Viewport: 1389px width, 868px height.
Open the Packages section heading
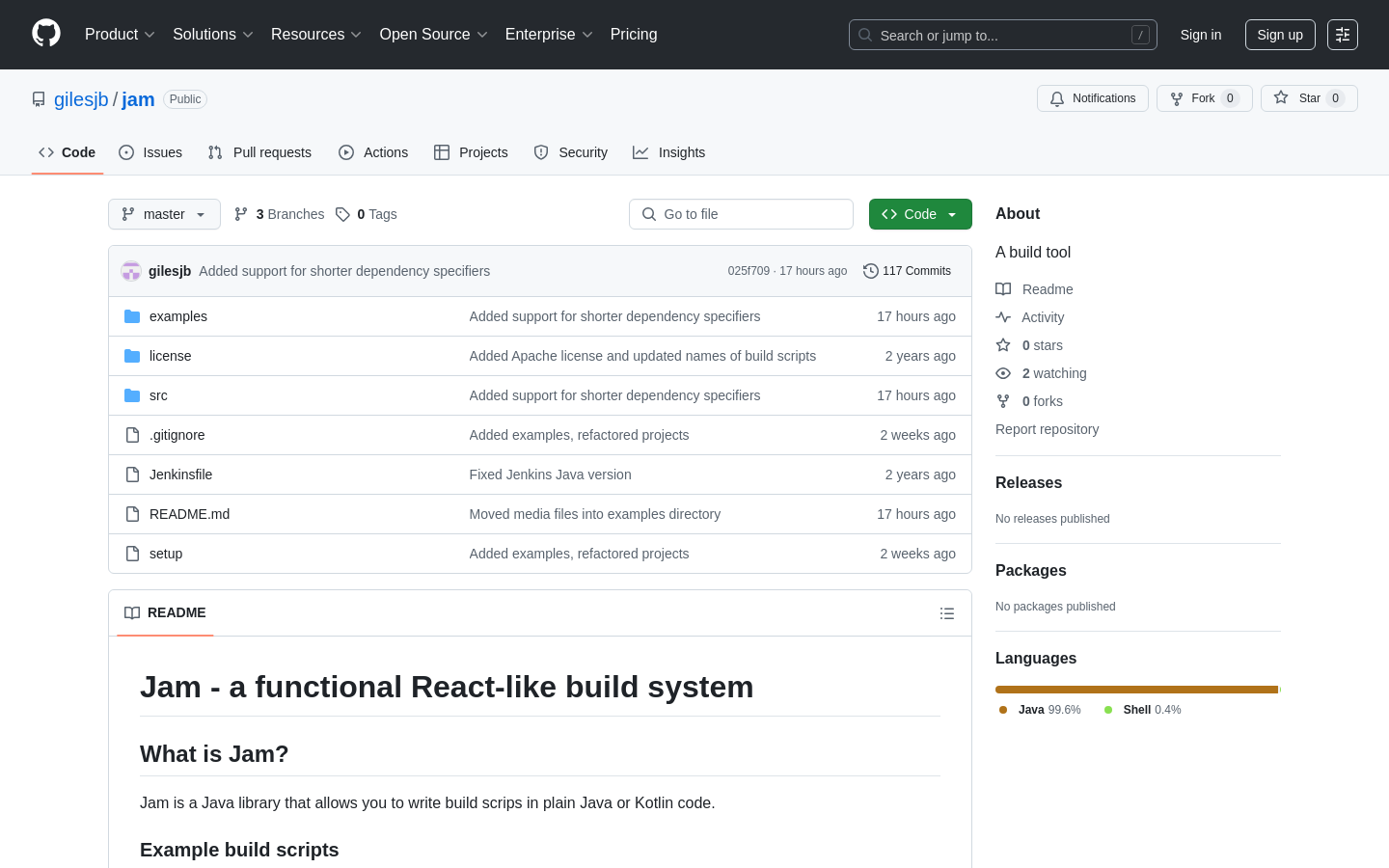[1030, 571]
